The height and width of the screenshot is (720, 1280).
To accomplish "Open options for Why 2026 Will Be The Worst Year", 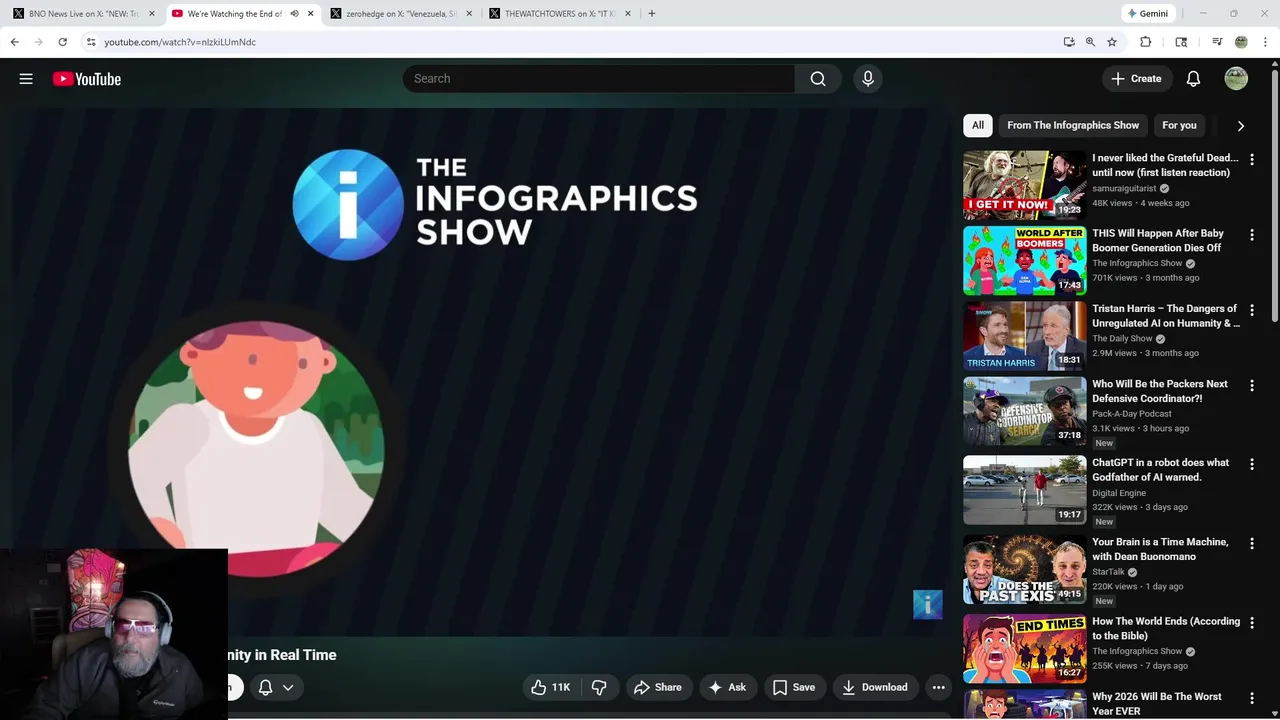I will [x=1252, y=698].
